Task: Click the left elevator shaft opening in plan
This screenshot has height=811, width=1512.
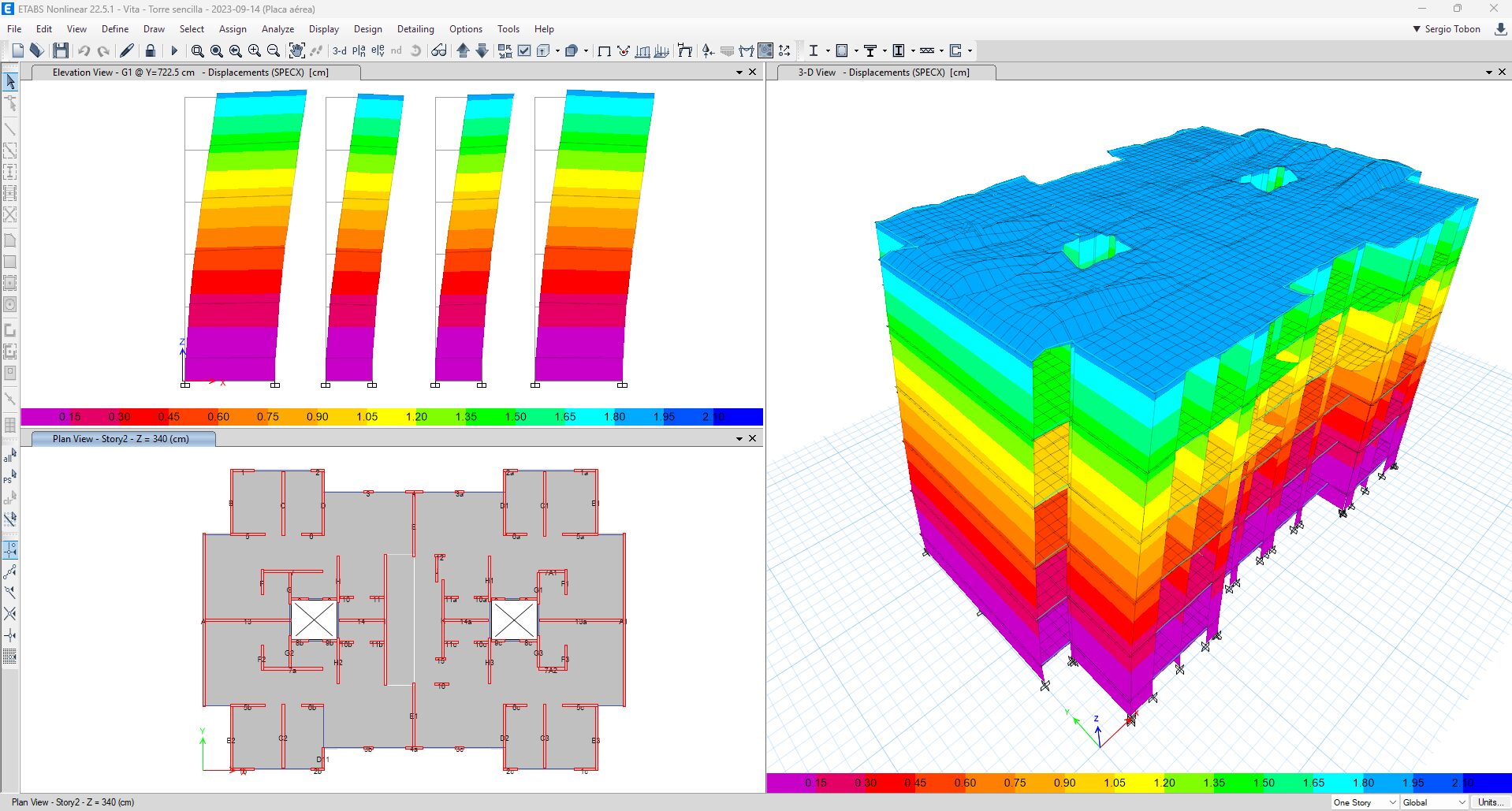Action: pos(314,620)
